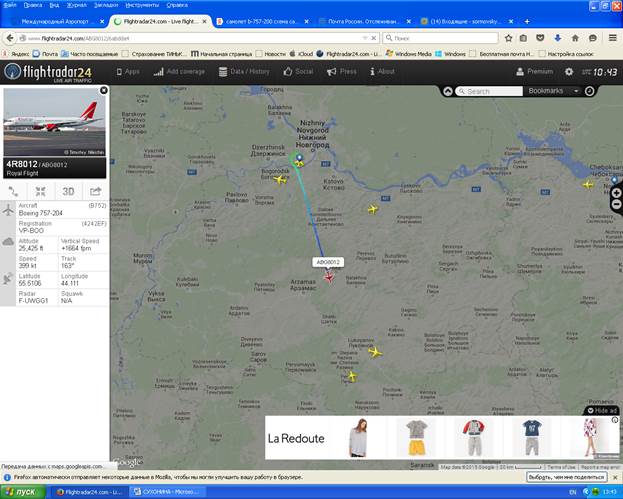Close the Flightradar24.com tab

205,21
